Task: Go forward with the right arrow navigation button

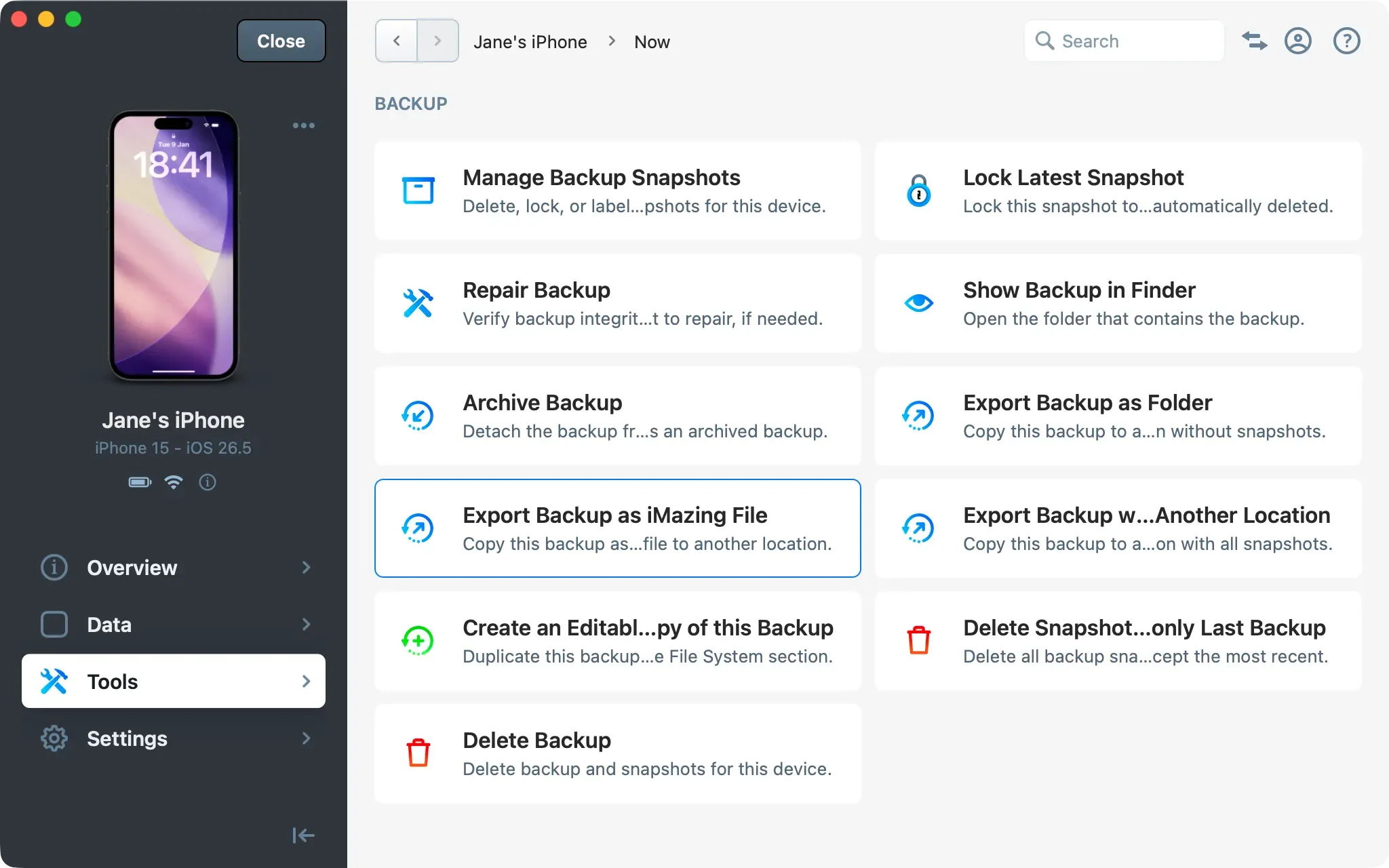Action: tap(437, 41)
